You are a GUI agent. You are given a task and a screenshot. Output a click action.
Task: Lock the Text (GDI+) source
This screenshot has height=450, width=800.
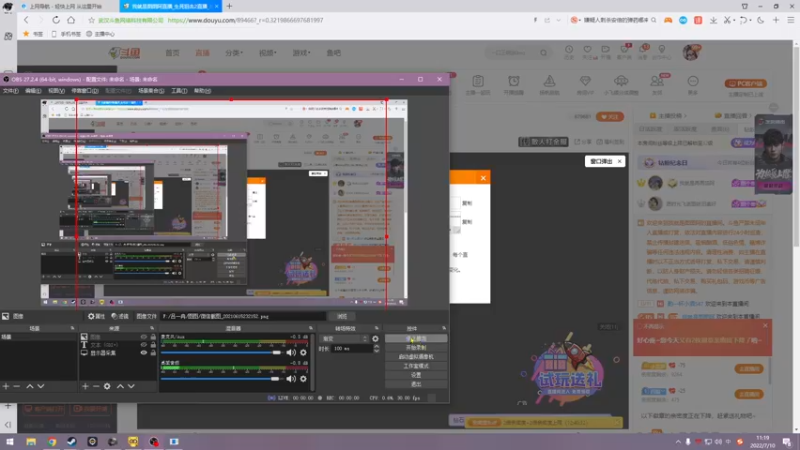[x=153, y=345]
